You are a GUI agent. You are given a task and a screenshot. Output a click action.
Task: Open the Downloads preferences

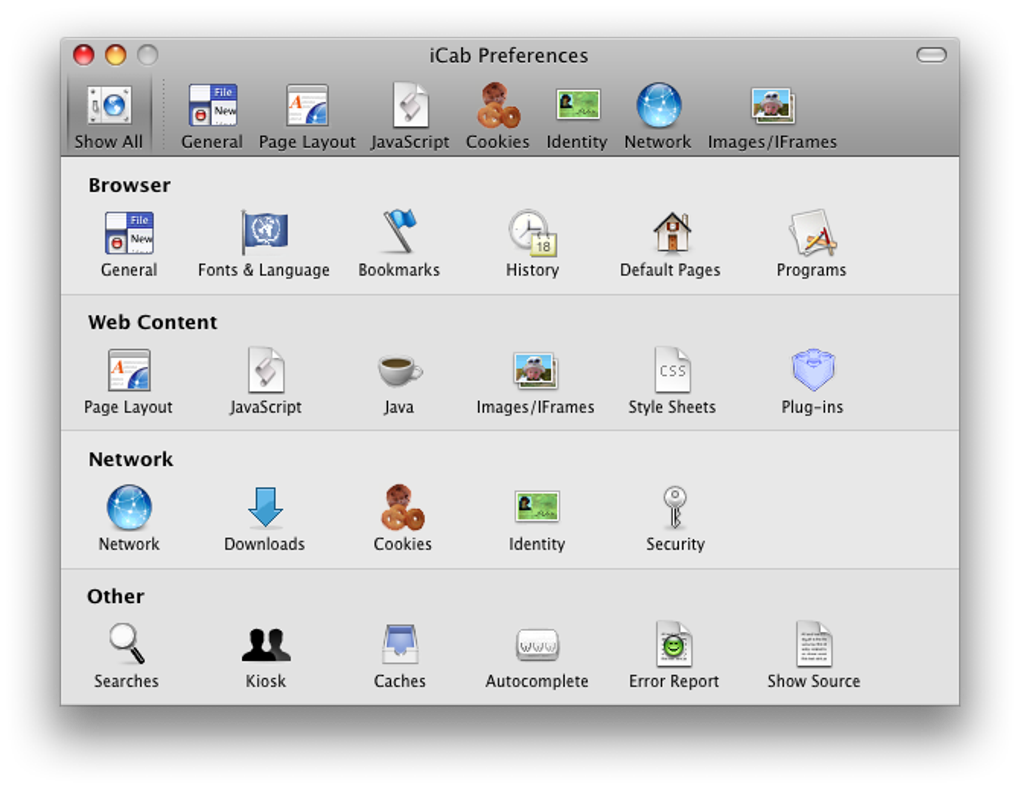point(264,519)
